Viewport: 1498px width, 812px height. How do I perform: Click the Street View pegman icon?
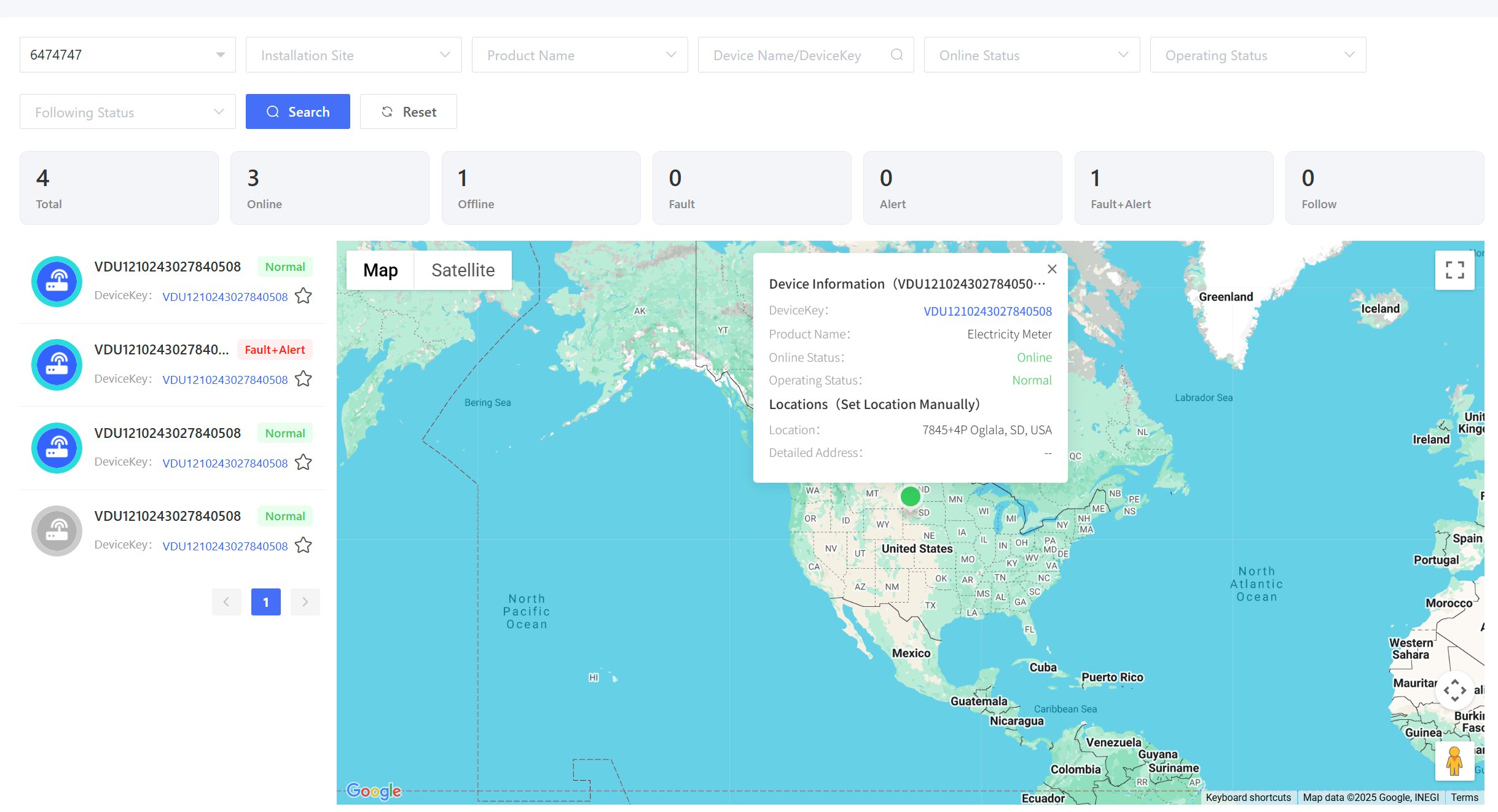tap(1454, 762)
